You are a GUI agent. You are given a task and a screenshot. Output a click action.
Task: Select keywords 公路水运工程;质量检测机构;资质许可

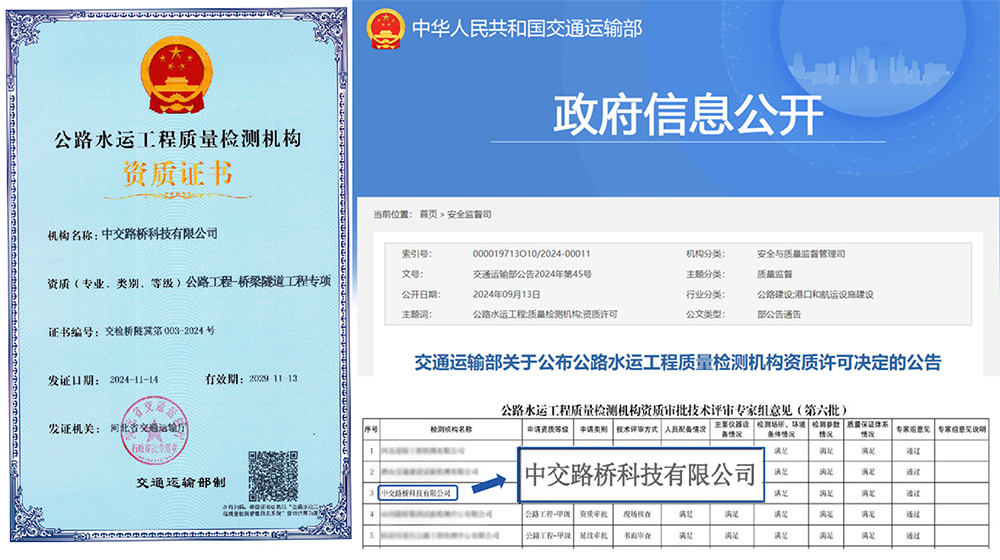coord(545,314)
